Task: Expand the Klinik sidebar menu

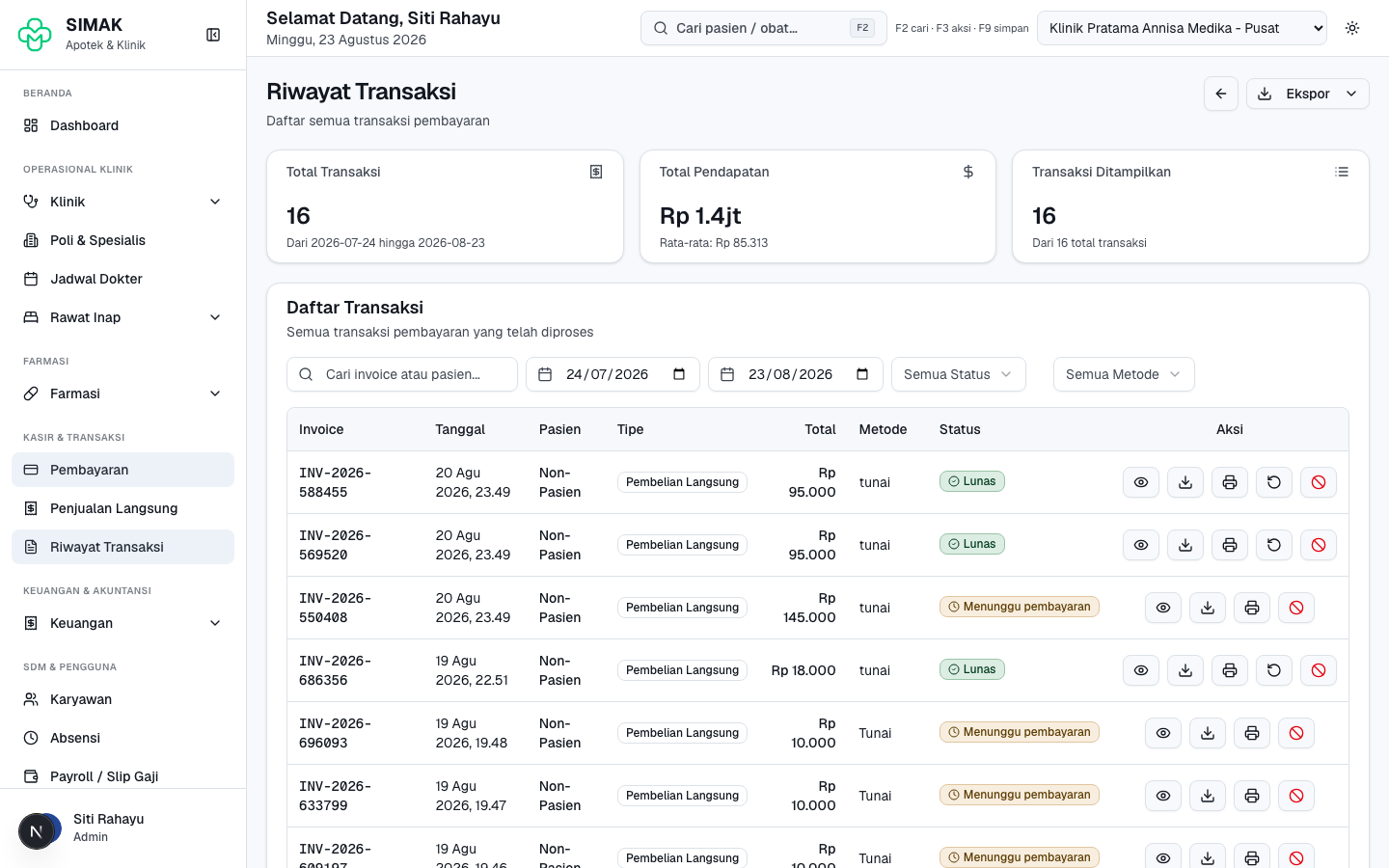Action: 123,202
